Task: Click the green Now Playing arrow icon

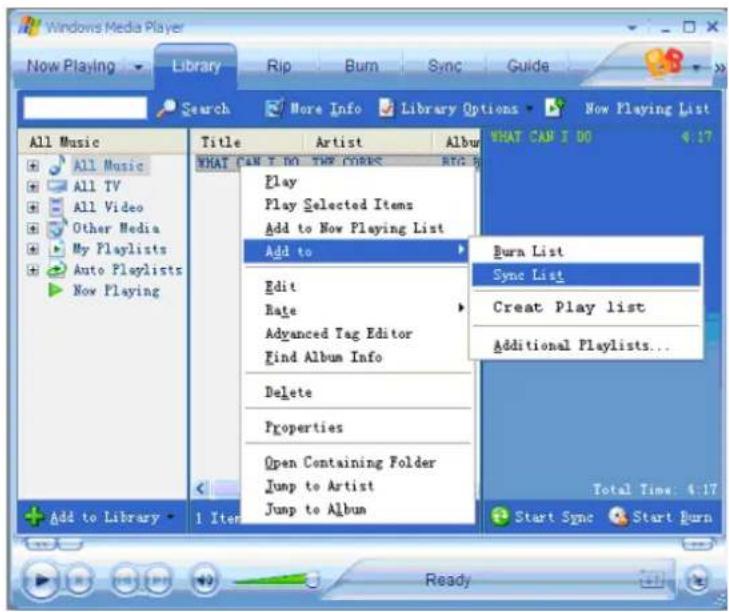Action: coord(56,290)
